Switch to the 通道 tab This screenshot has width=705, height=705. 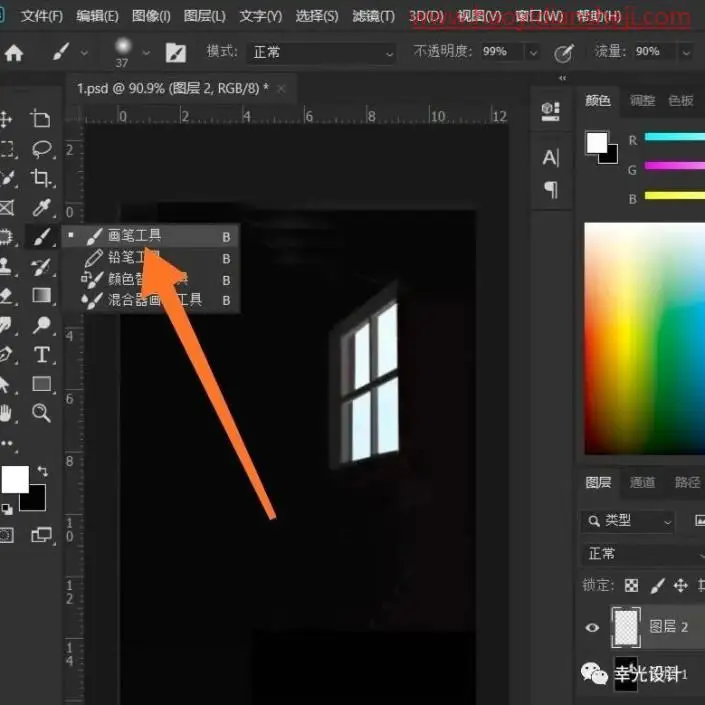(x=642, y=482)
